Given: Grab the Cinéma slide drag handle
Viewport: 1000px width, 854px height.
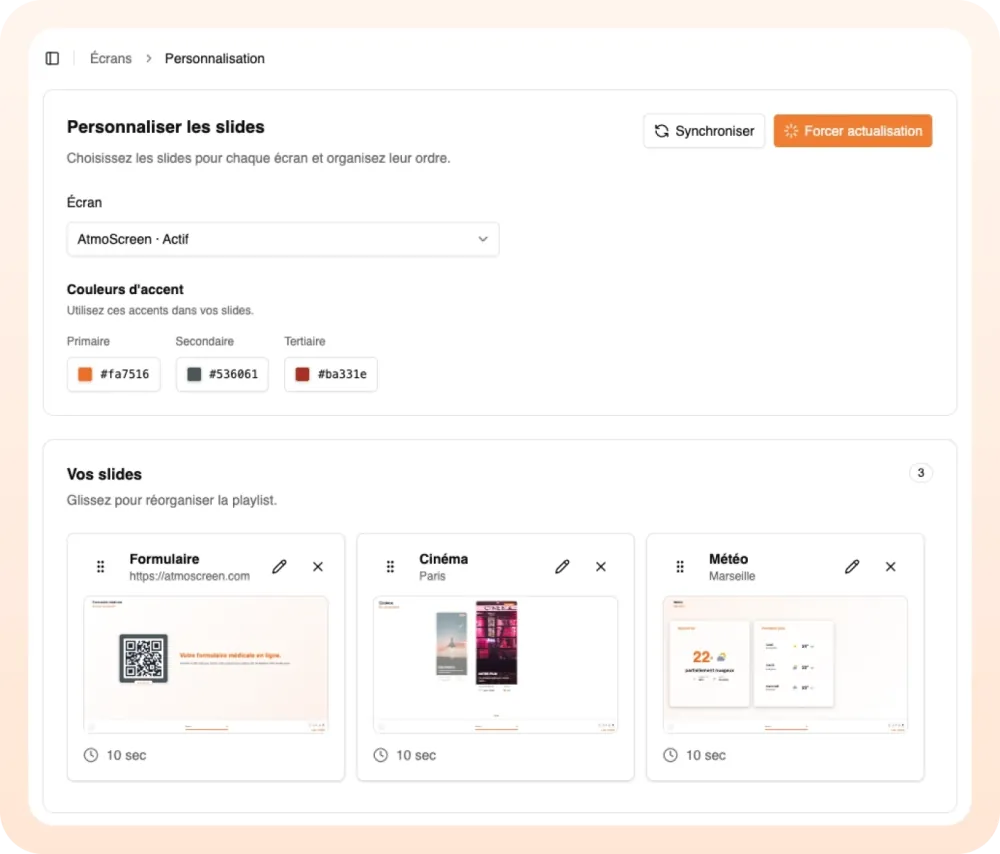Looking at the screenshot, I should 390,566.
